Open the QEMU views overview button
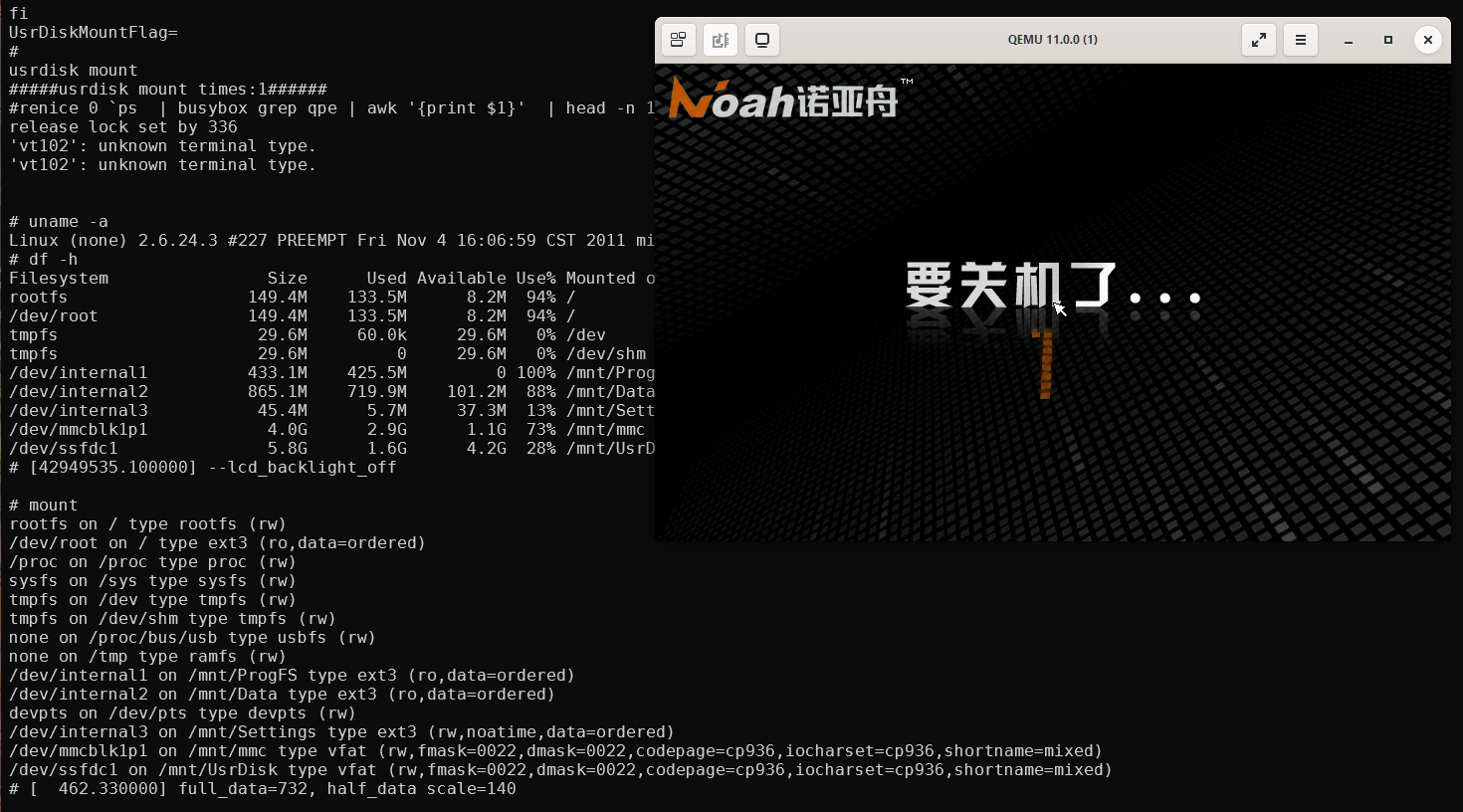Viewport: 1463px width, 812px height. [678, 40]
